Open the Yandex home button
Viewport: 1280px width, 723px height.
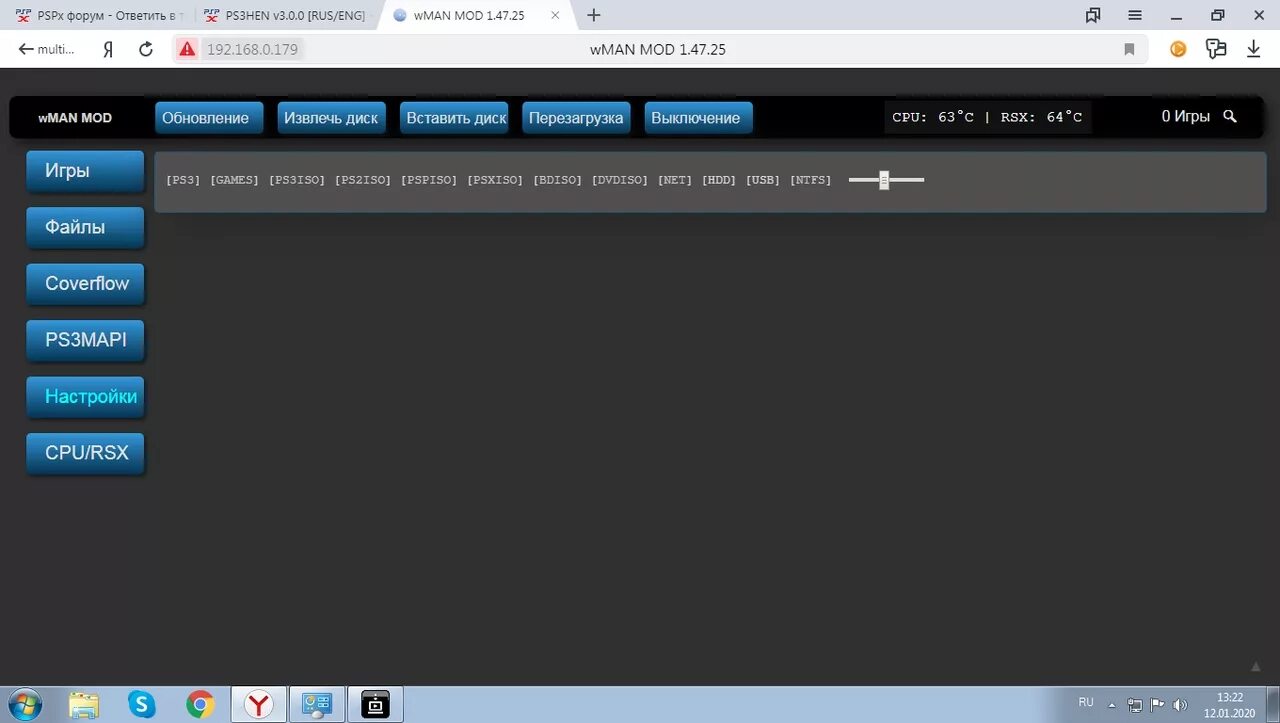(x=108, y=49)
